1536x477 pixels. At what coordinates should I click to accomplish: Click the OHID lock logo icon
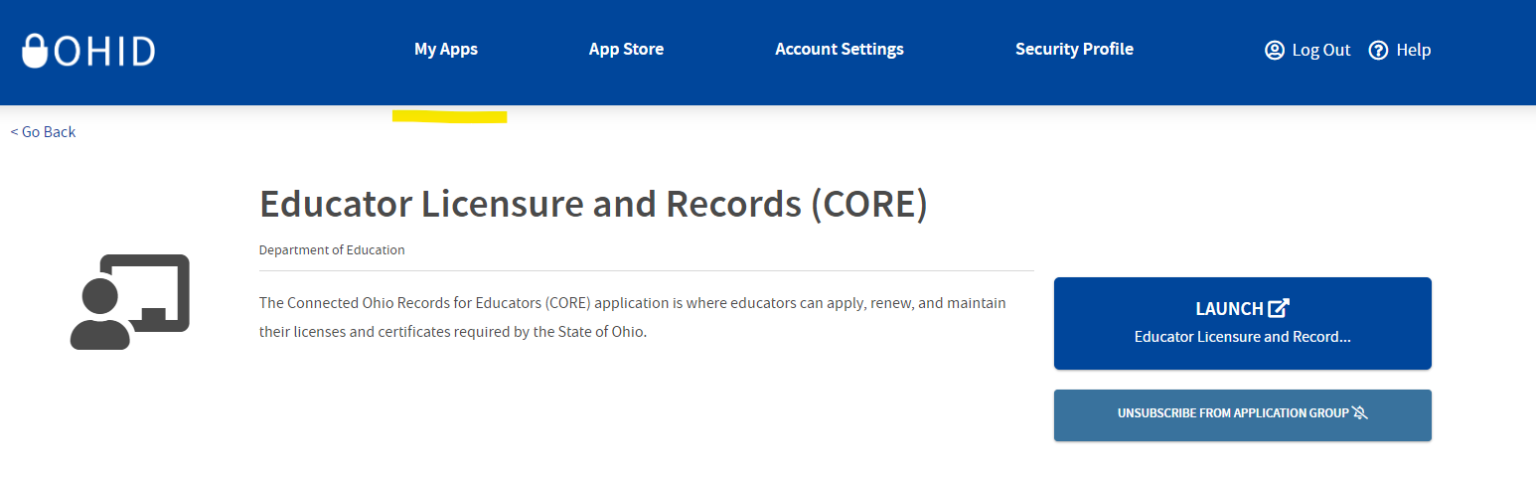[x=35, y=51]
